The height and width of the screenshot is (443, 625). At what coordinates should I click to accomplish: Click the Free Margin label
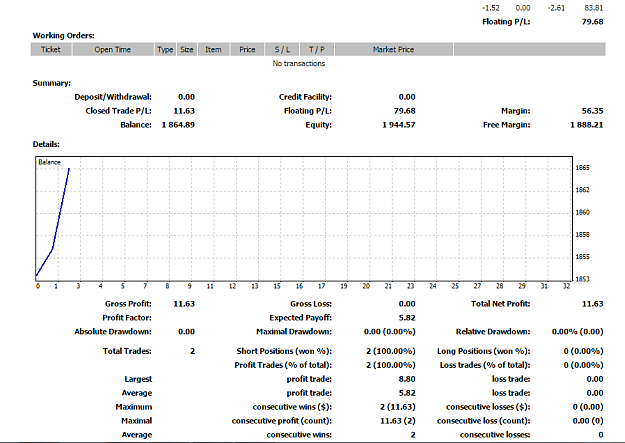tap(507, 125)
